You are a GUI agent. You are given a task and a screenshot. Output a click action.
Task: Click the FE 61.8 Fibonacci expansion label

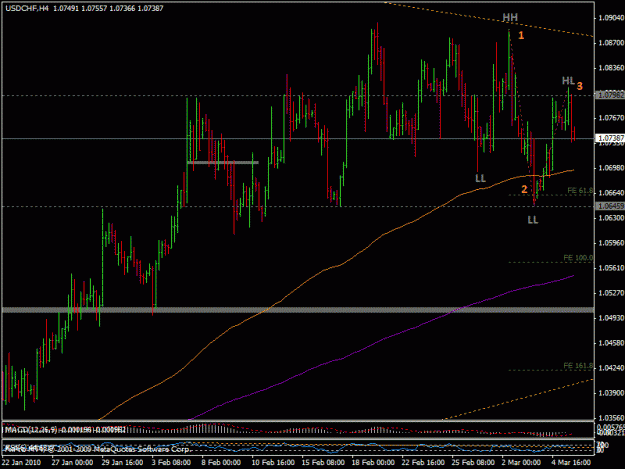pos(580,191)
